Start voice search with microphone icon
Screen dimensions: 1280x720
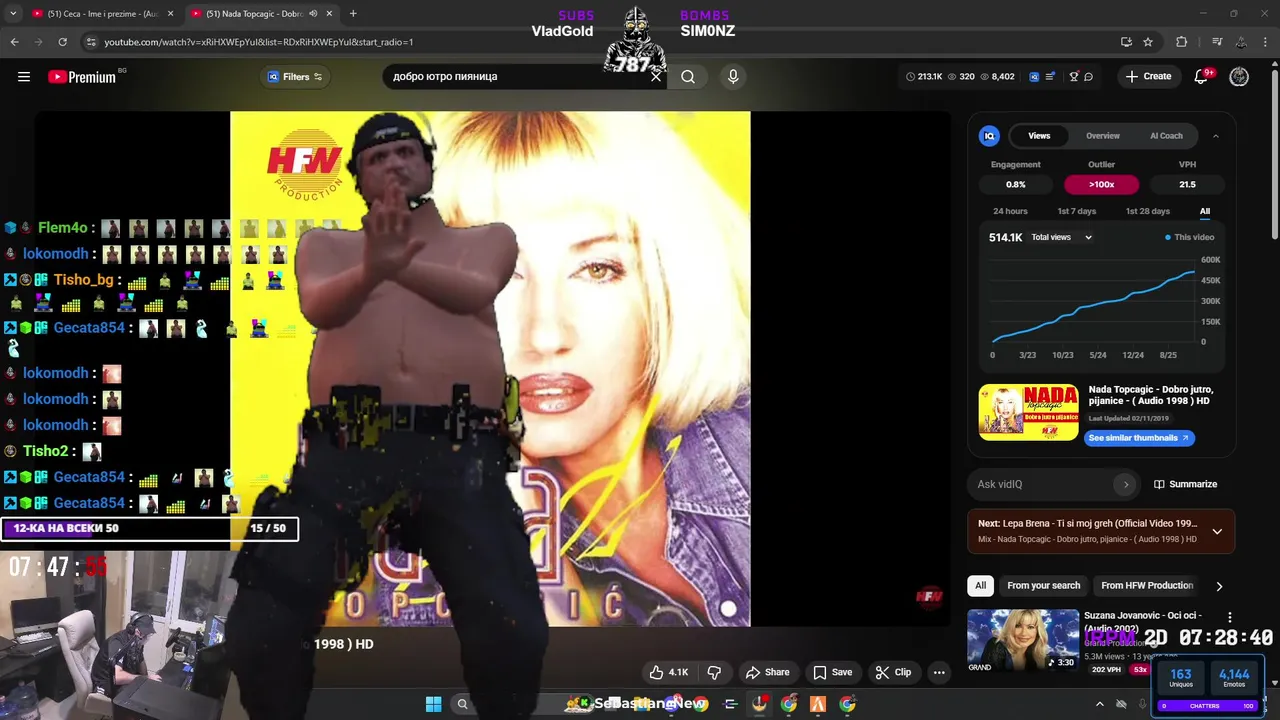point(733,76)
